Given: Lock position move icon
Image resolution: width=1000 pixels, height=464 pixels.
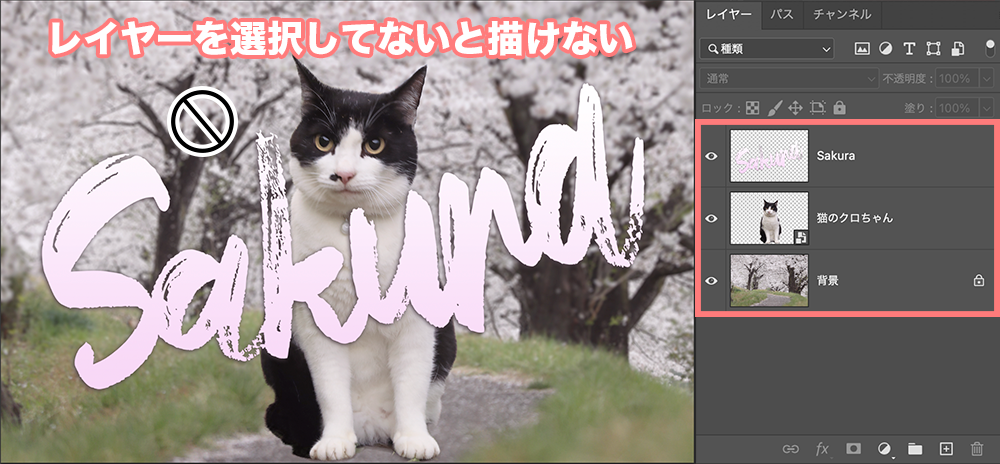Looking at the screenshot, I should (x=795, y=108).
